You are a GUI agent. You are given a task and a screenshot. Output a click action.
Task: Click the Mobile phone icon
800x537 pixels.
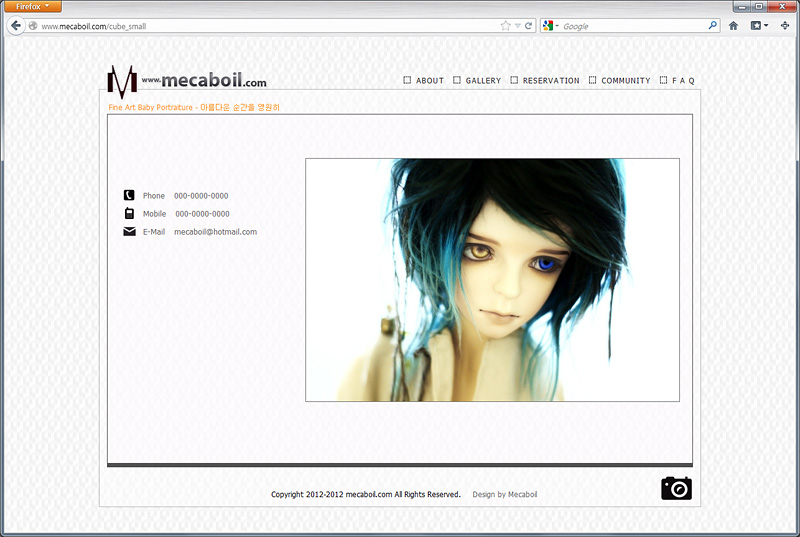pyautogui.click(x=130, y=213)
